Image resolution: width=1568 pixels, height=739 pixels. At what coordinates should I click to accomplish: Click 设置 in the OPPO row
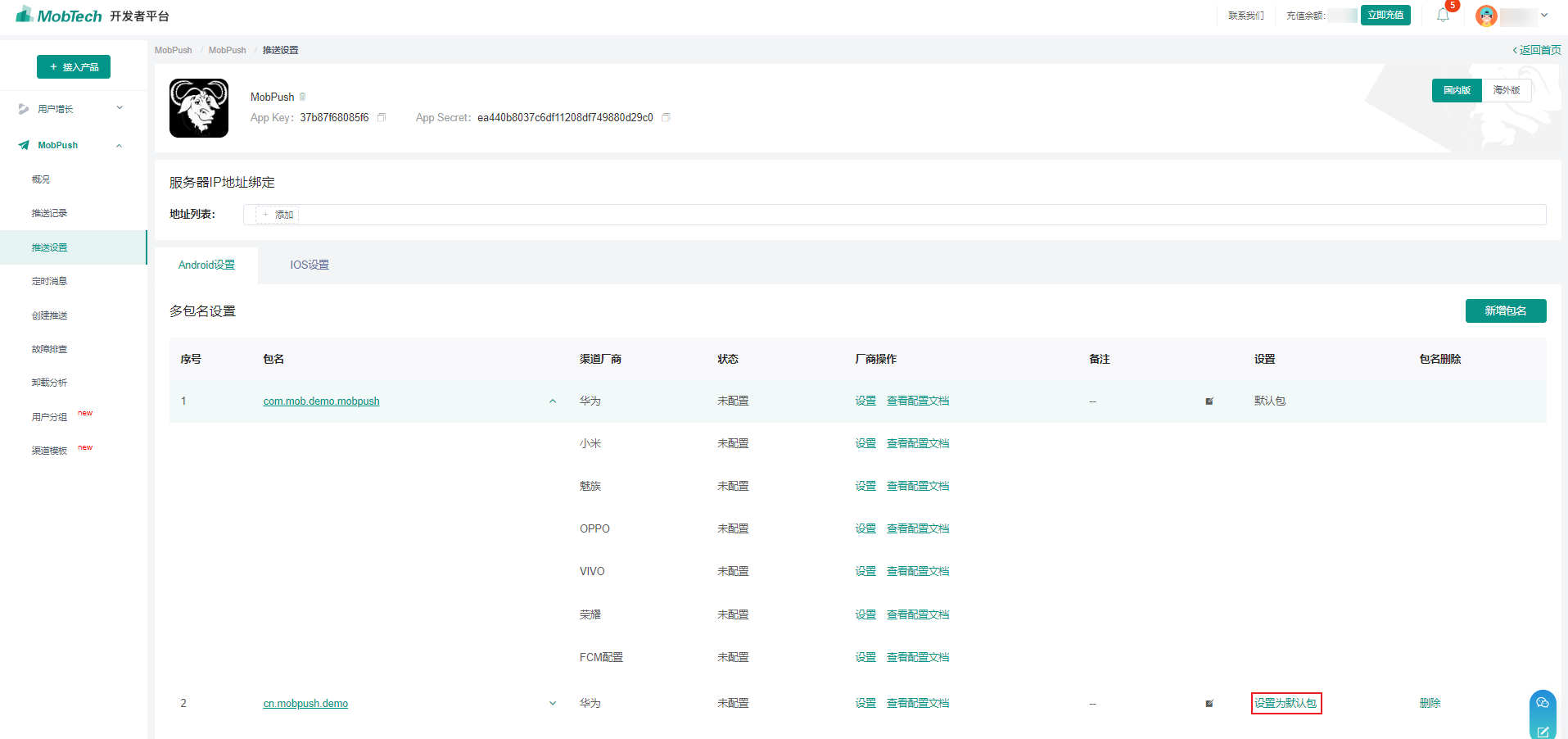click(865, 529)
